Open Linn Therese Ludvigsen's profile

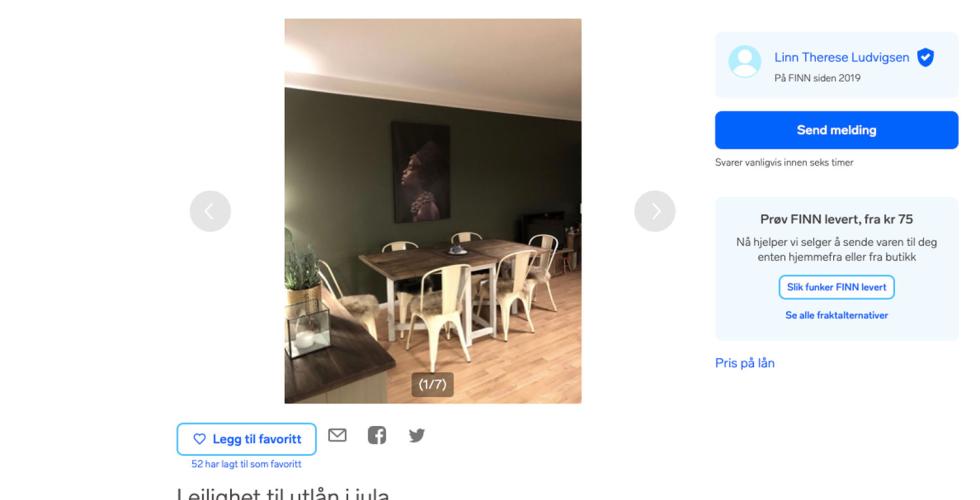pyautogui.click(x=841, y=58)
